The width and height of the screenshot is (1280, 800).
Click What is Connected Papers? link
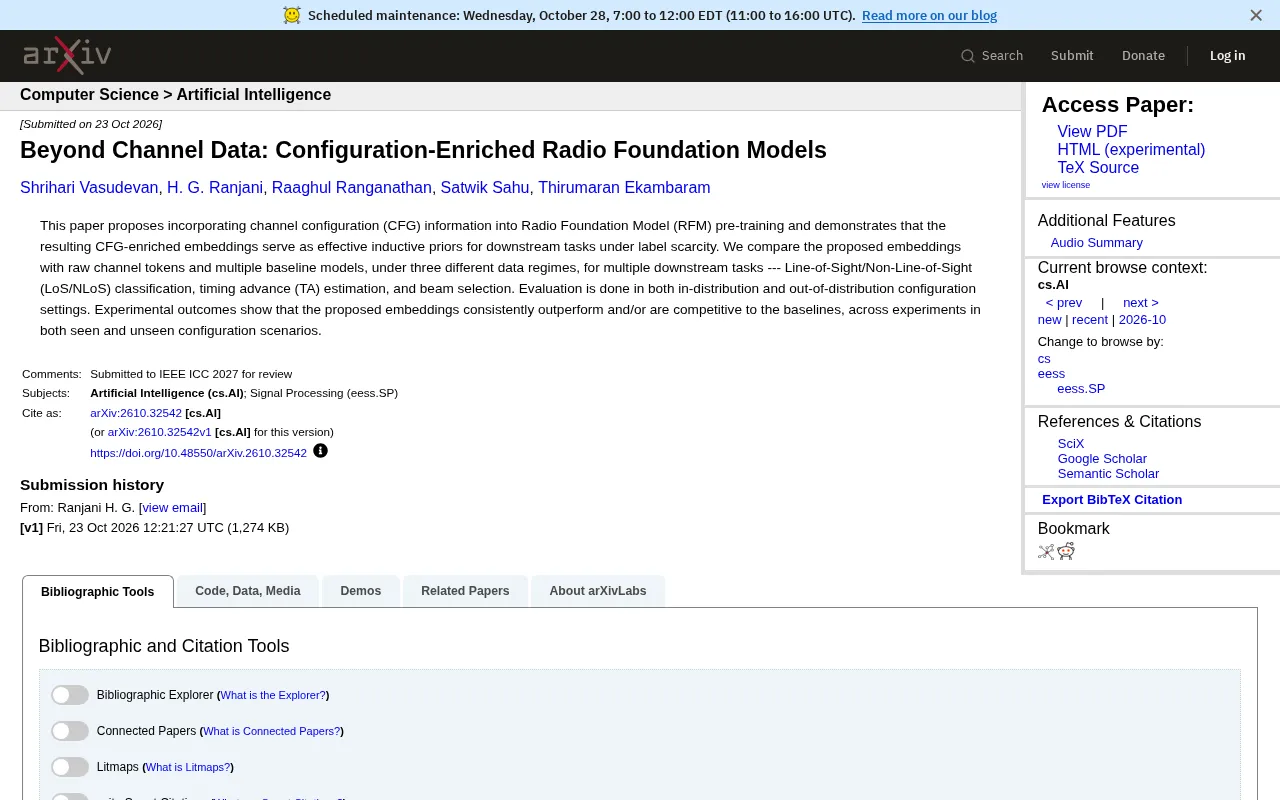271,731
